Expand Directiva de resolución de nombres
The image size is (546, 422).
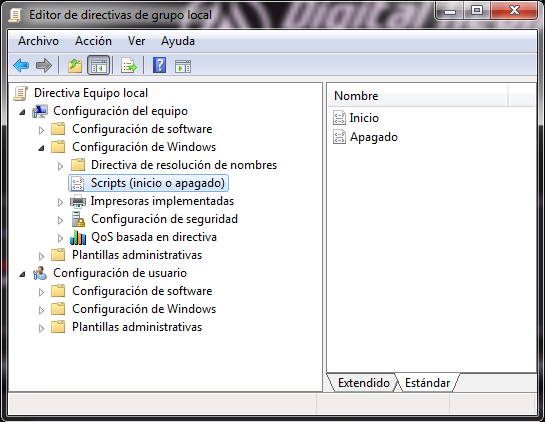(x=60, y=166)
